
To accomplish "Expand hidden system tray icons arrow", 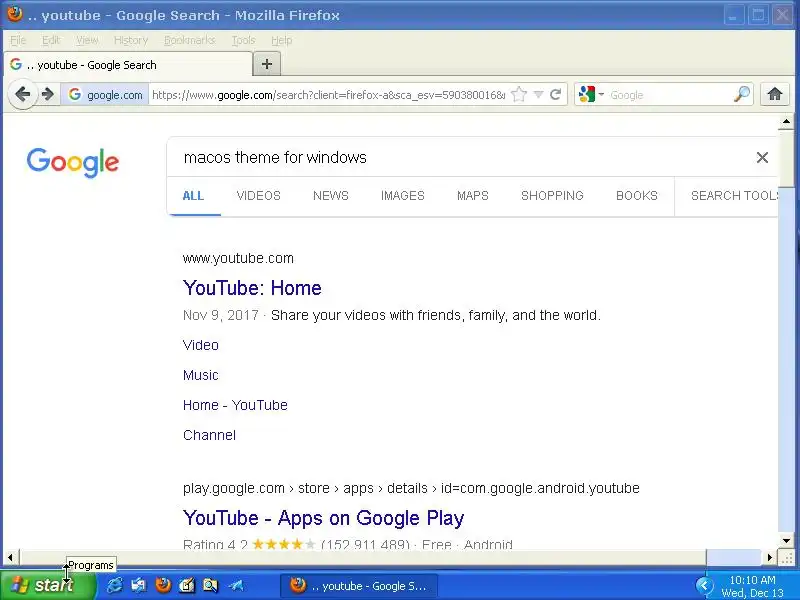I will click(705, 586).
